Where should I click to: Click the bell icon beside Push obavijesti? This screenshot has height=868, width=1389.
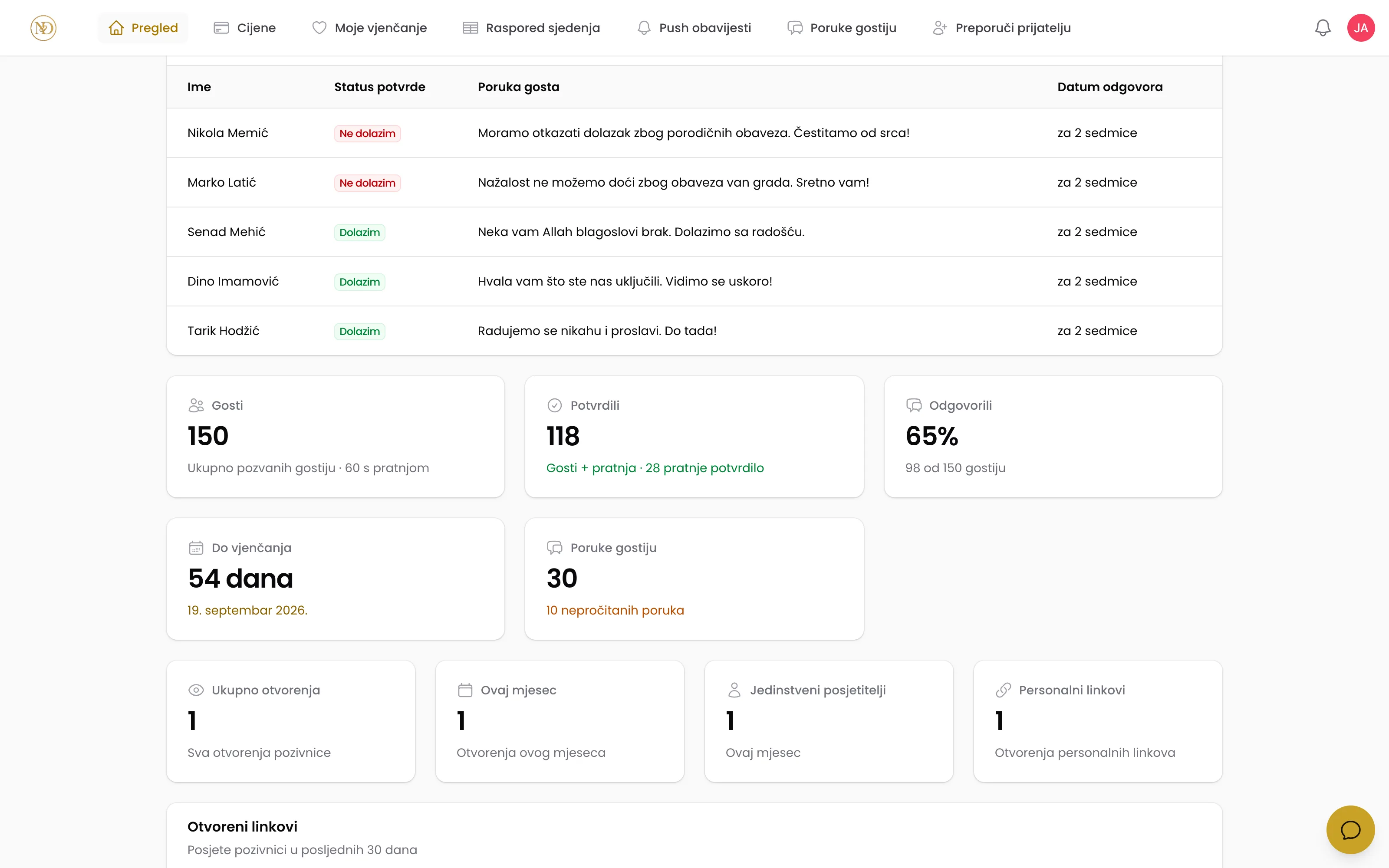coord(644,27)
